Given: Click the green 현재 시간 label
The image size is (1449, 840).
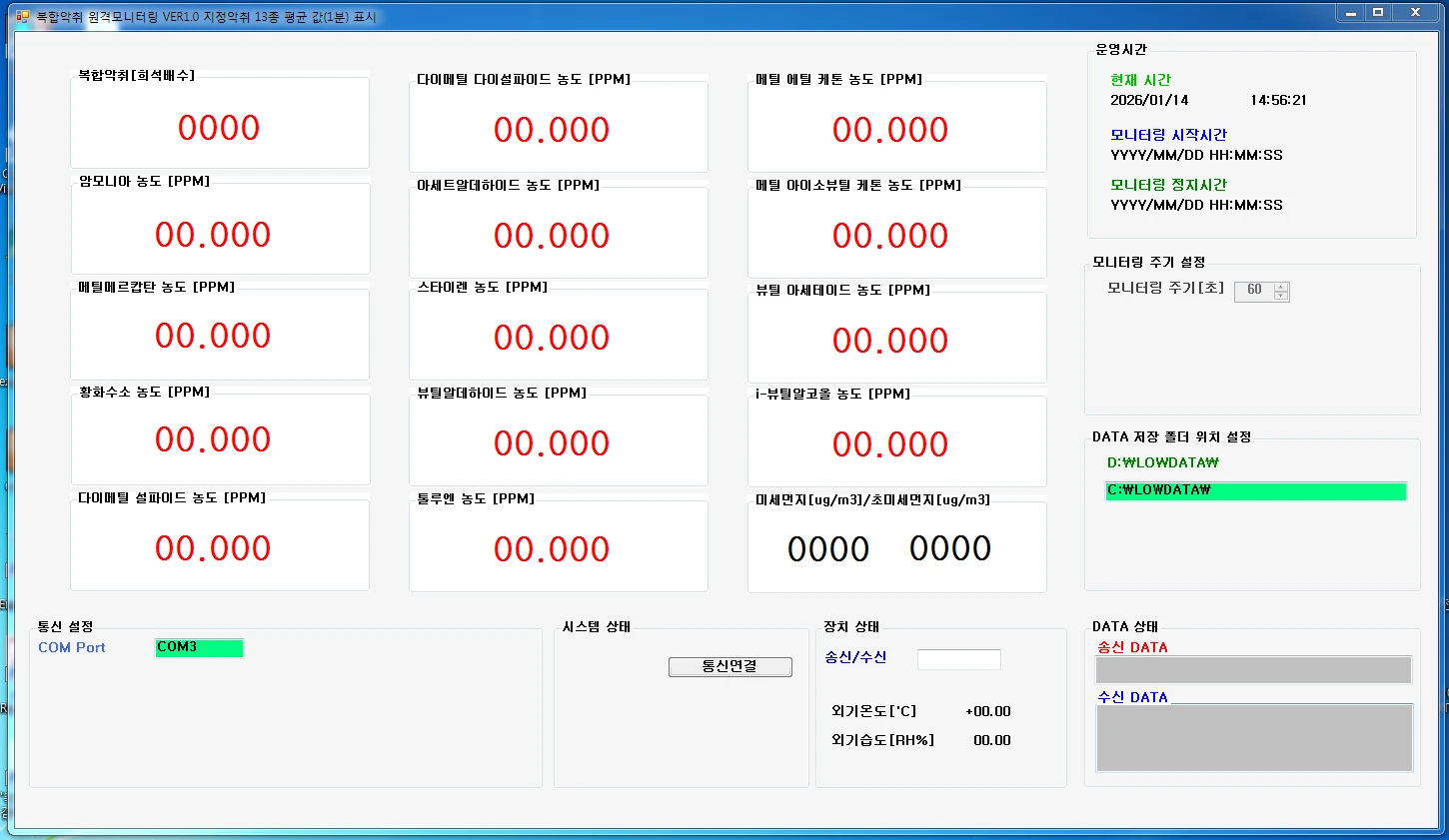Looking at the screenshot, I should (x=1140, y=80).
